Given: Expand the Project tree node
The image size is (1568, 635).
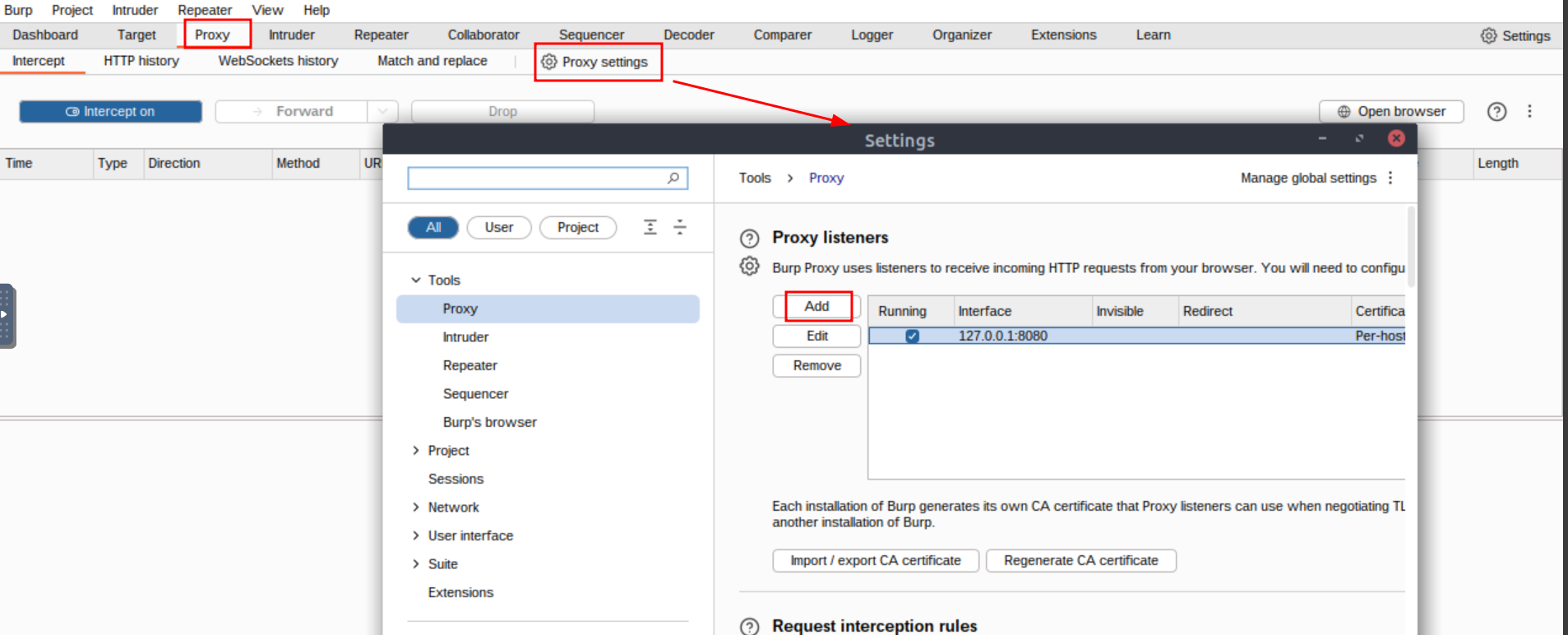Looking at the screenshot, I should pyautogui.click(x=416, y=450).
